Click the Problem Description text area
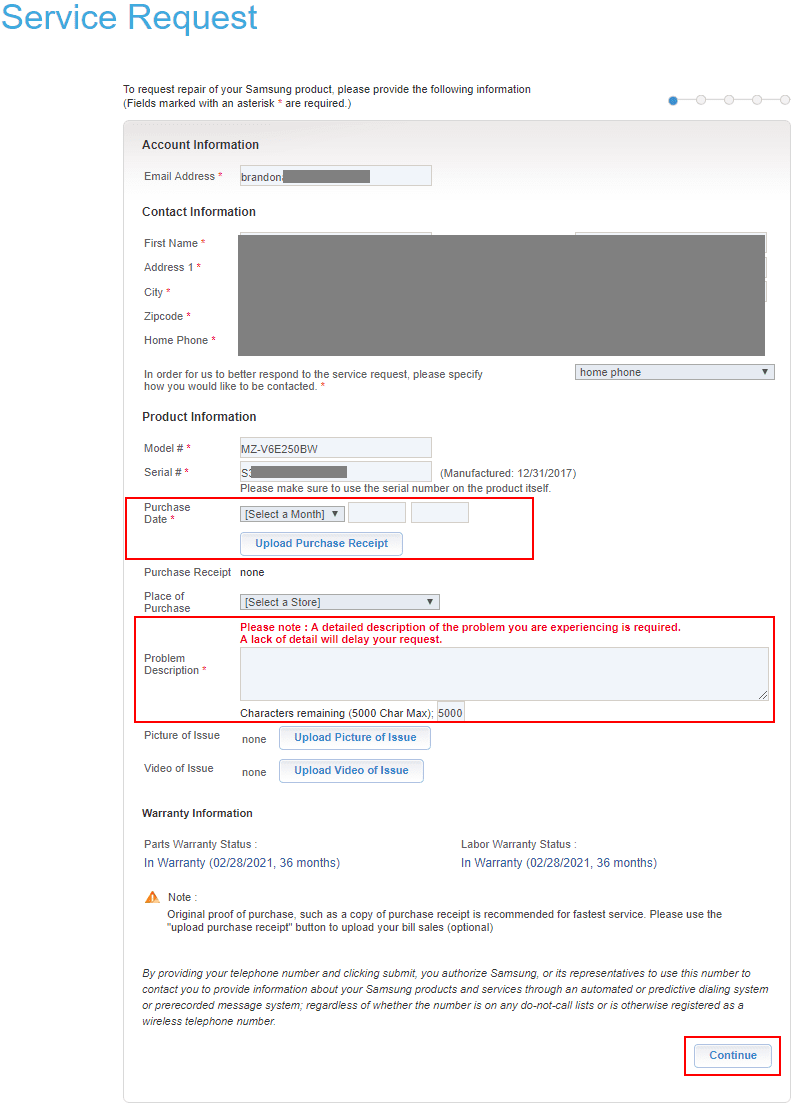The image size is (797, 1105). [505, 674]
